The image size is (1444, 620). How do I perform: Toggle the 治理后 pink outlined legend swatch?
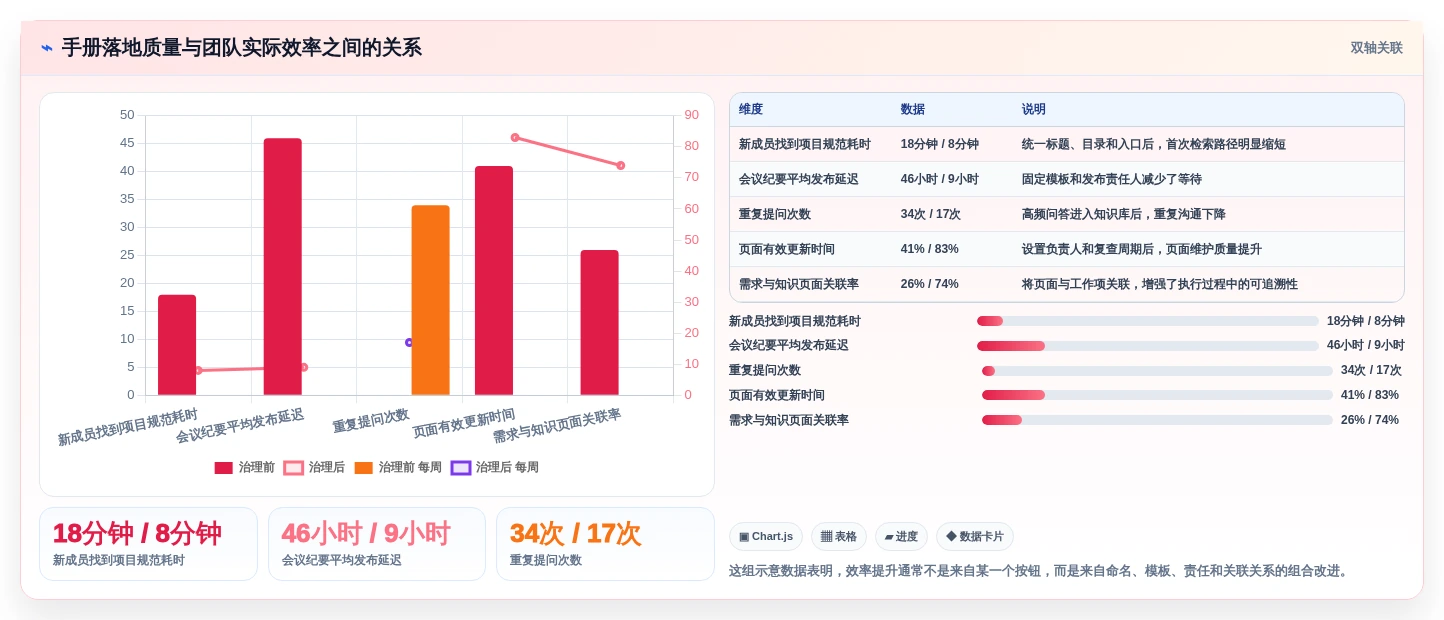click(x=293, y=468)
